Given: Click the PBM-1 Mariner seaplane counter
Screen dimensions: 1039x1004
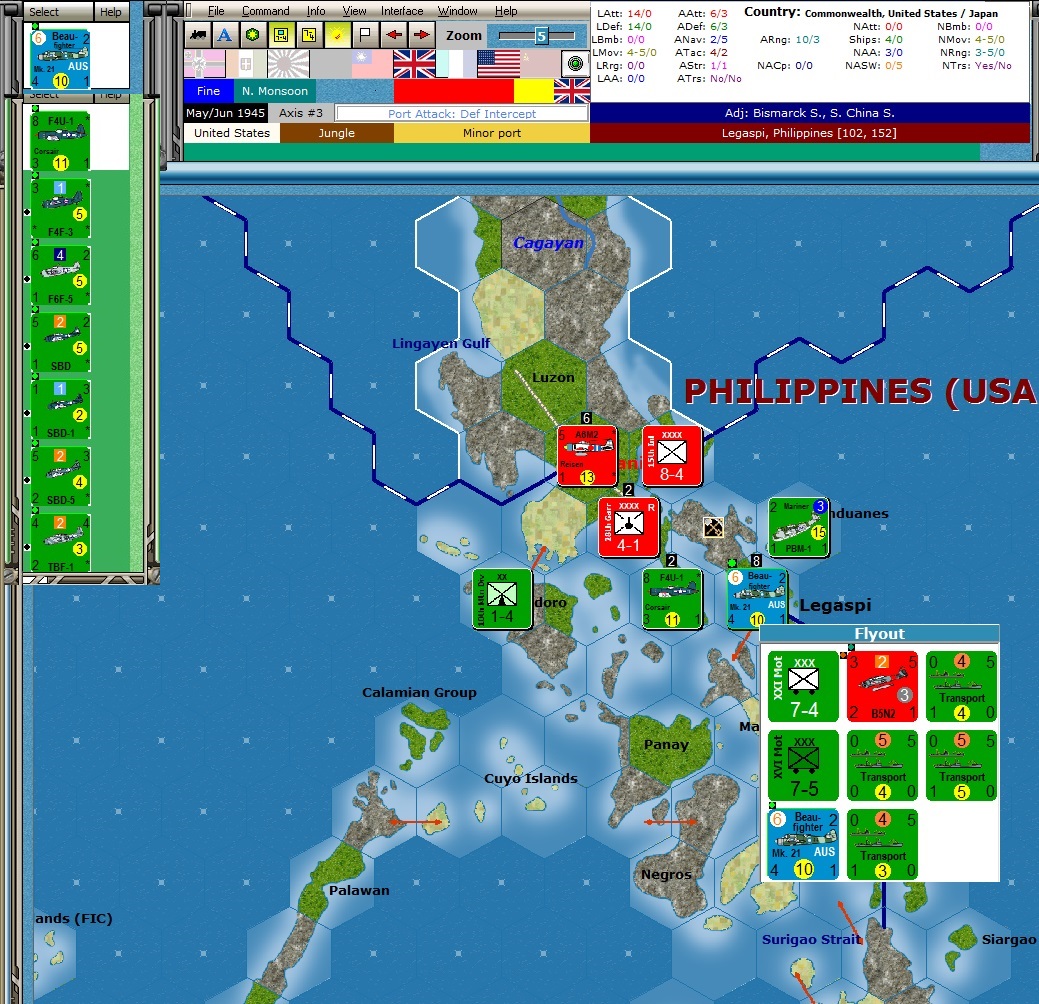Looking at the screenshot, I should tap(798, 528).
